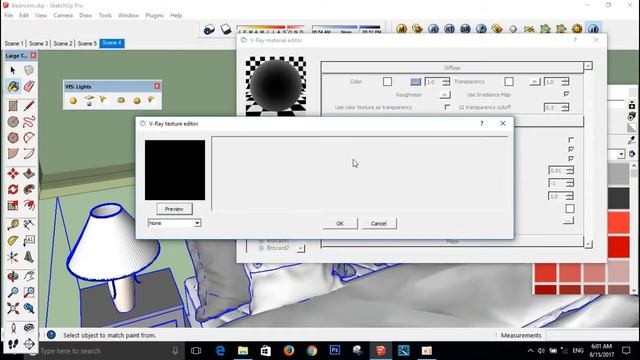This screenshot has height=360, width=640.
Task: Open the Window menu
Action: coord(128,16)
